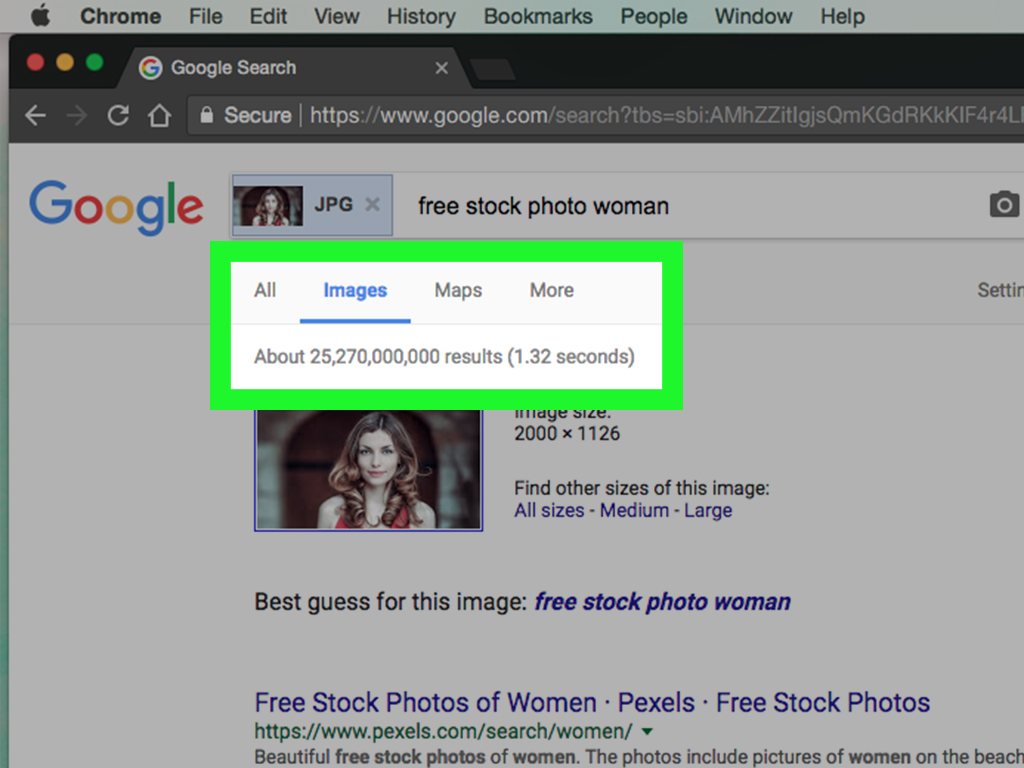Open the Bookmarks menu

coord(538,17)
